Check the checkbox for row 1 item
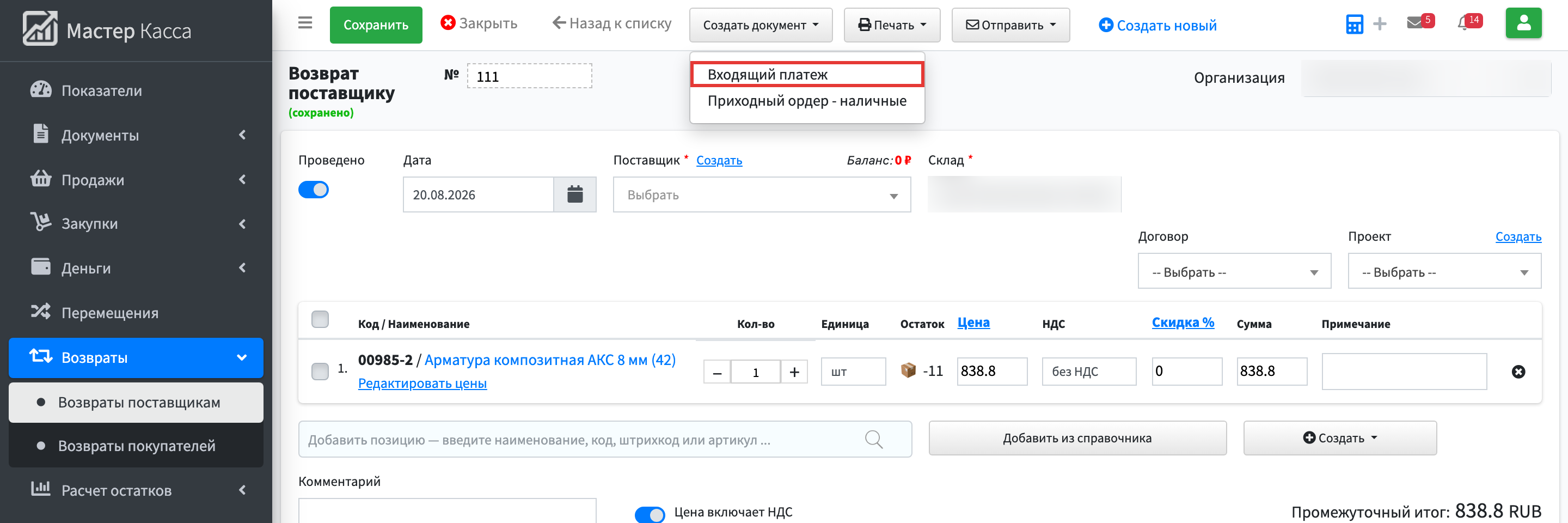The height and width of the screenshot is (523, 1568). click(x=320, y=372)
